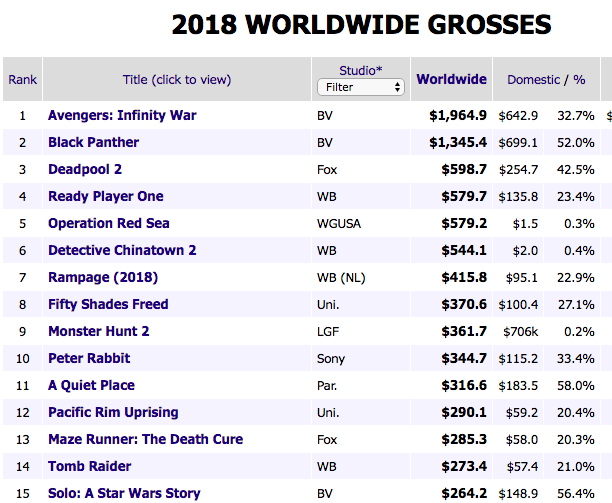Sort by the Studio column header
This screenshot has width=612, height=503.
361,70
